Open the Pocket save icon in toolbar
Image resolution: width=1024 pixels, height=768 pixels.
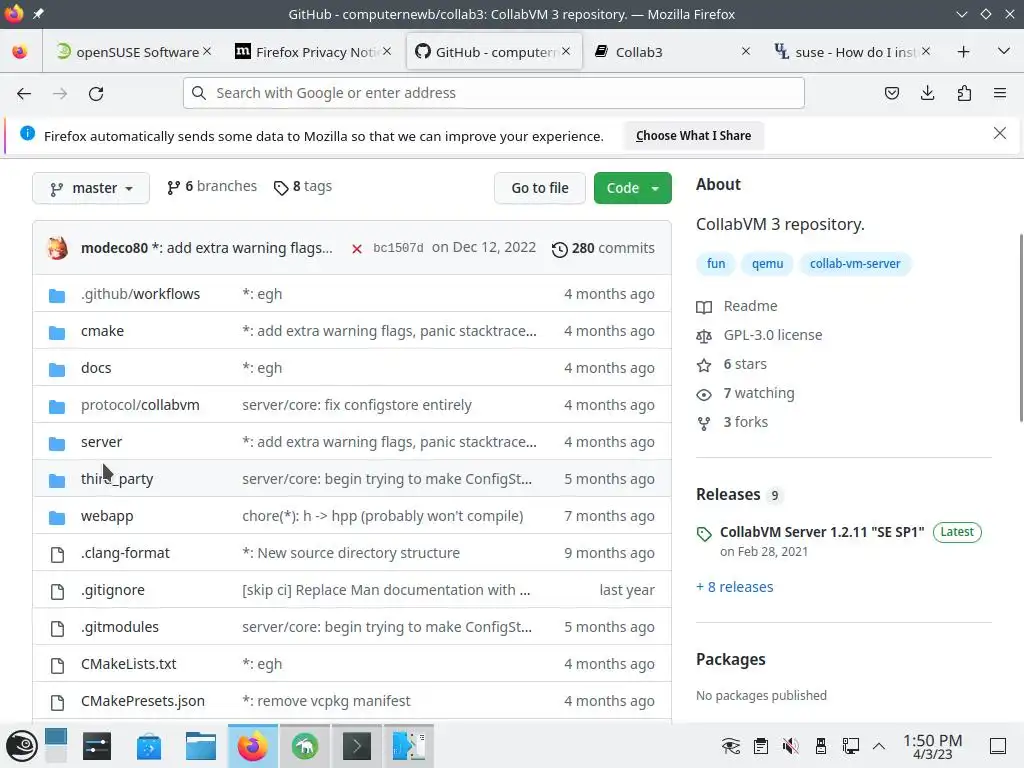[891, 93]
